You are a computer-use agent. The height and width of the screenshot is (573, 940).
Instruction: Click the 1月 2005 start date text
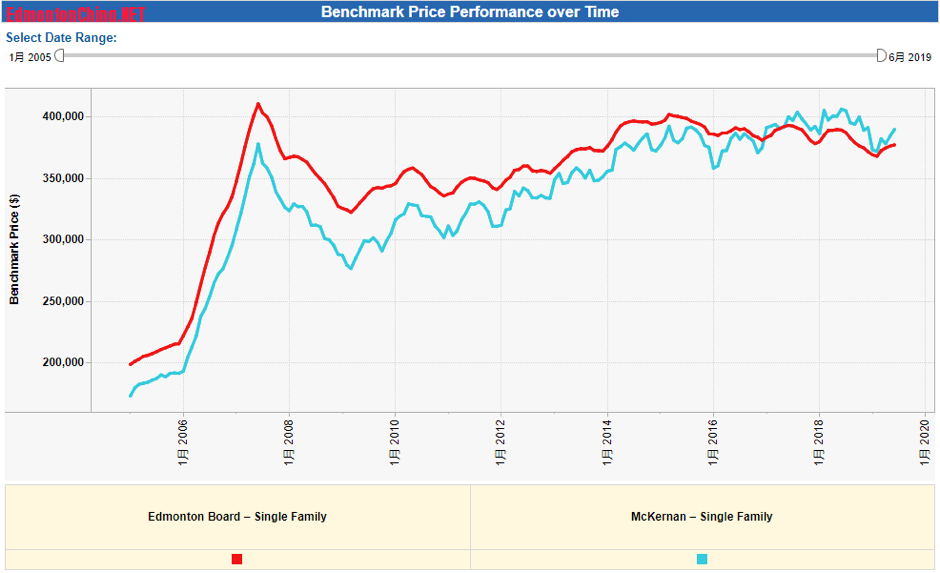(30, 58)
